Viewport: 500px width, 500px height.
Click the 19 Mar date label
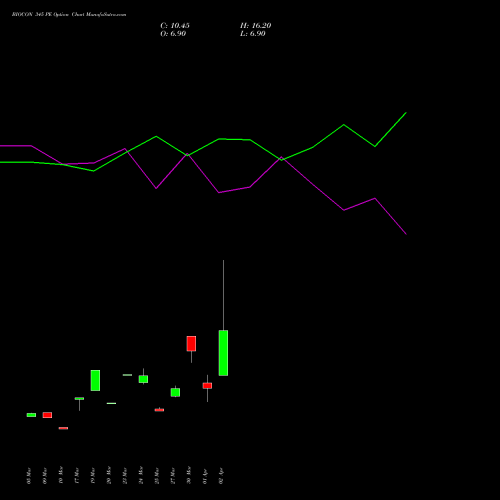tap(93, 475)
